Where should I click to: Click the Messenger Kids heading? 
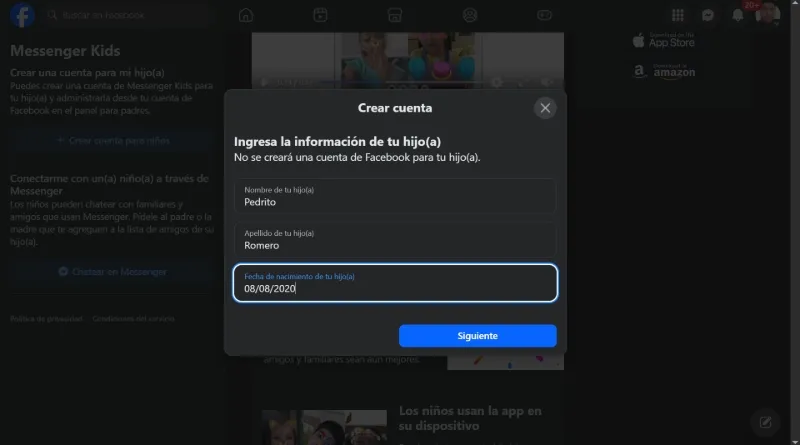pyautogui.click(x=65, y=51)
